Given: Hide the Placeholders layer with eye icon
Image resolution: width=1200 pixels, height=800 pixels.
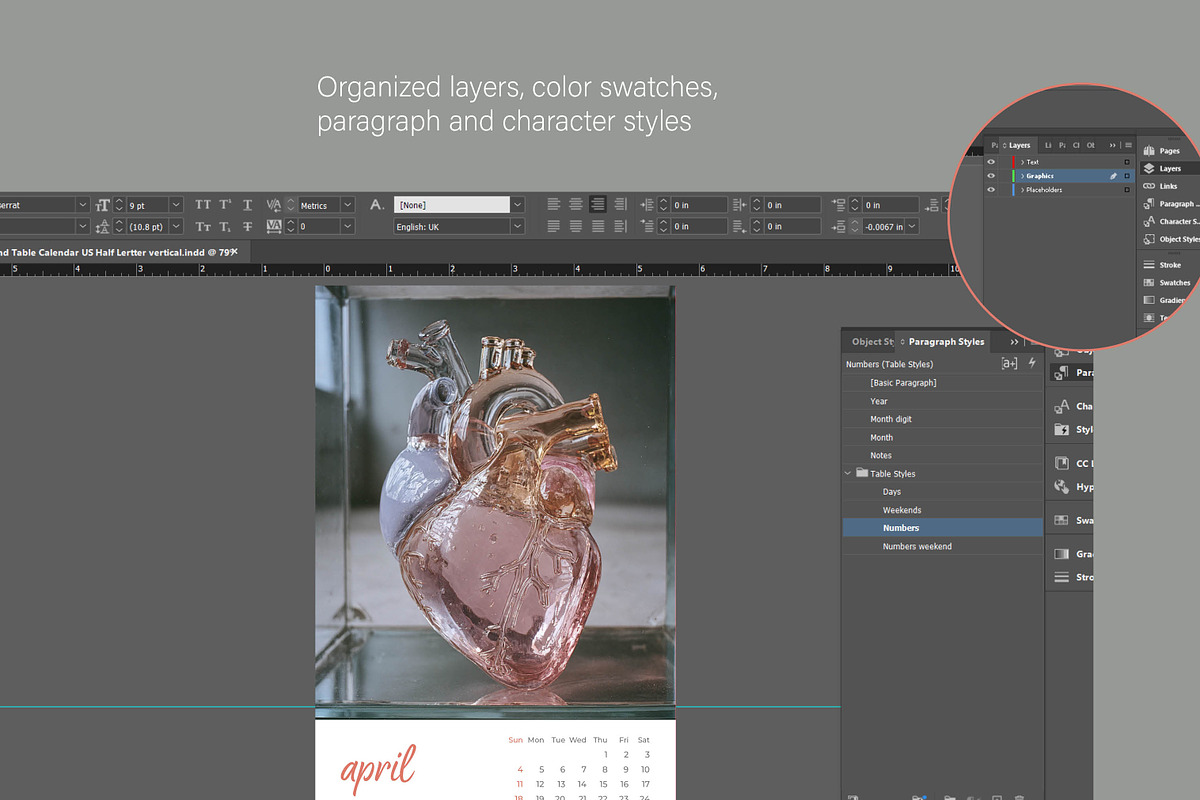Looking at the screenshot, I should tap(991, 190).
